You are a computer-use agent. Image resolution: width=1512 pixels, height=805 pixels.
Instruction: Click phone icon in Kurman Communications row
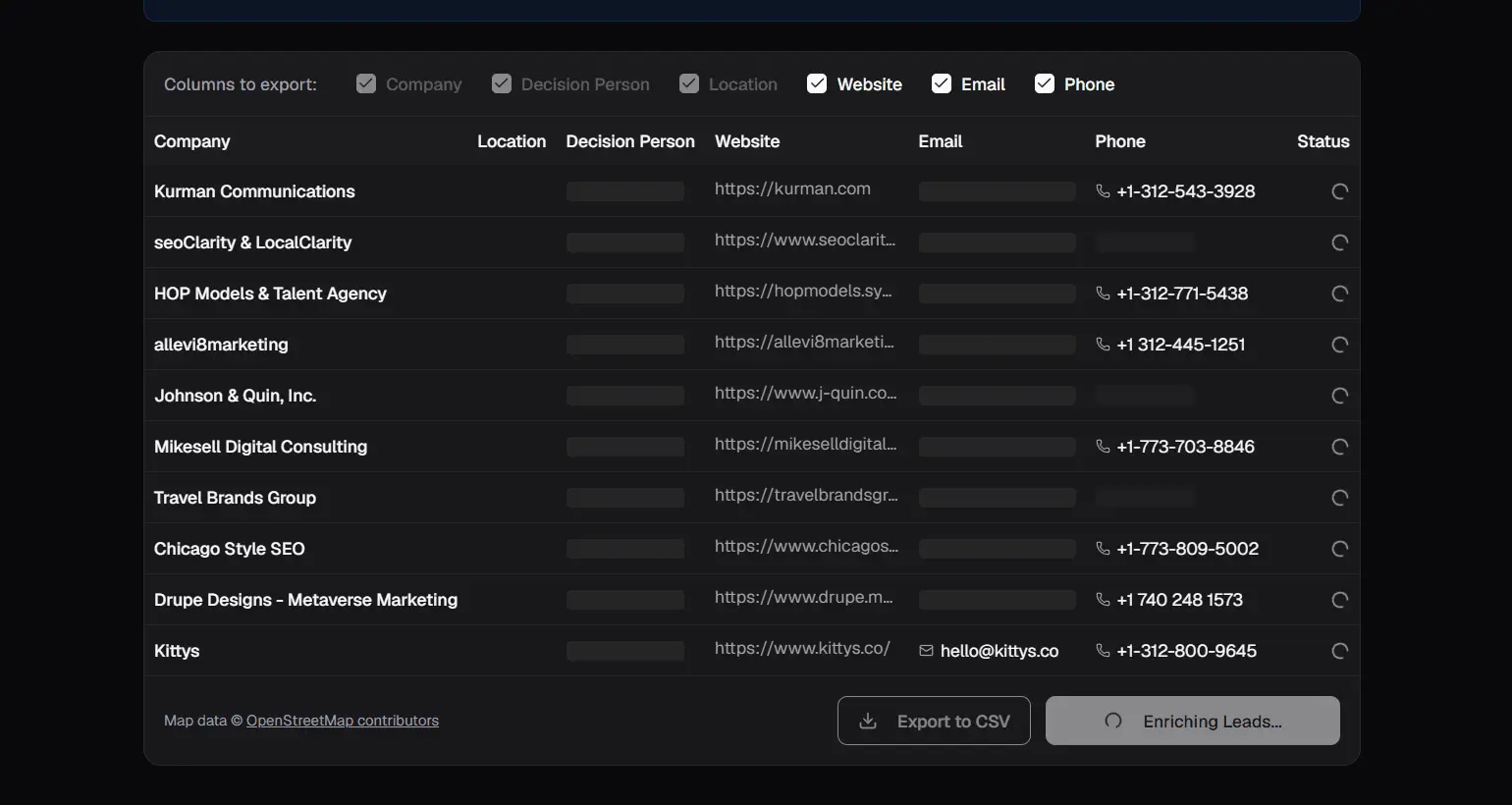[x=1103, y=191]
